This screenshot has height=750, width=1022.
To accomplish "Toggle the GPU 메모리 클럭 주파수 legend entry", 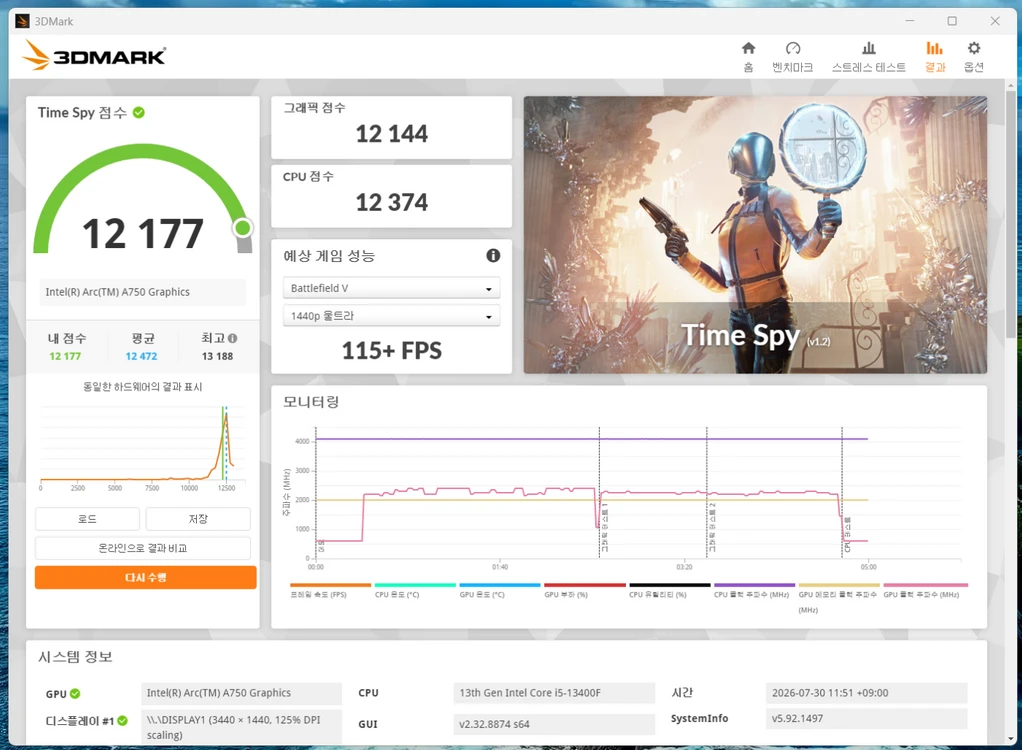I will [x=839, y=597].
